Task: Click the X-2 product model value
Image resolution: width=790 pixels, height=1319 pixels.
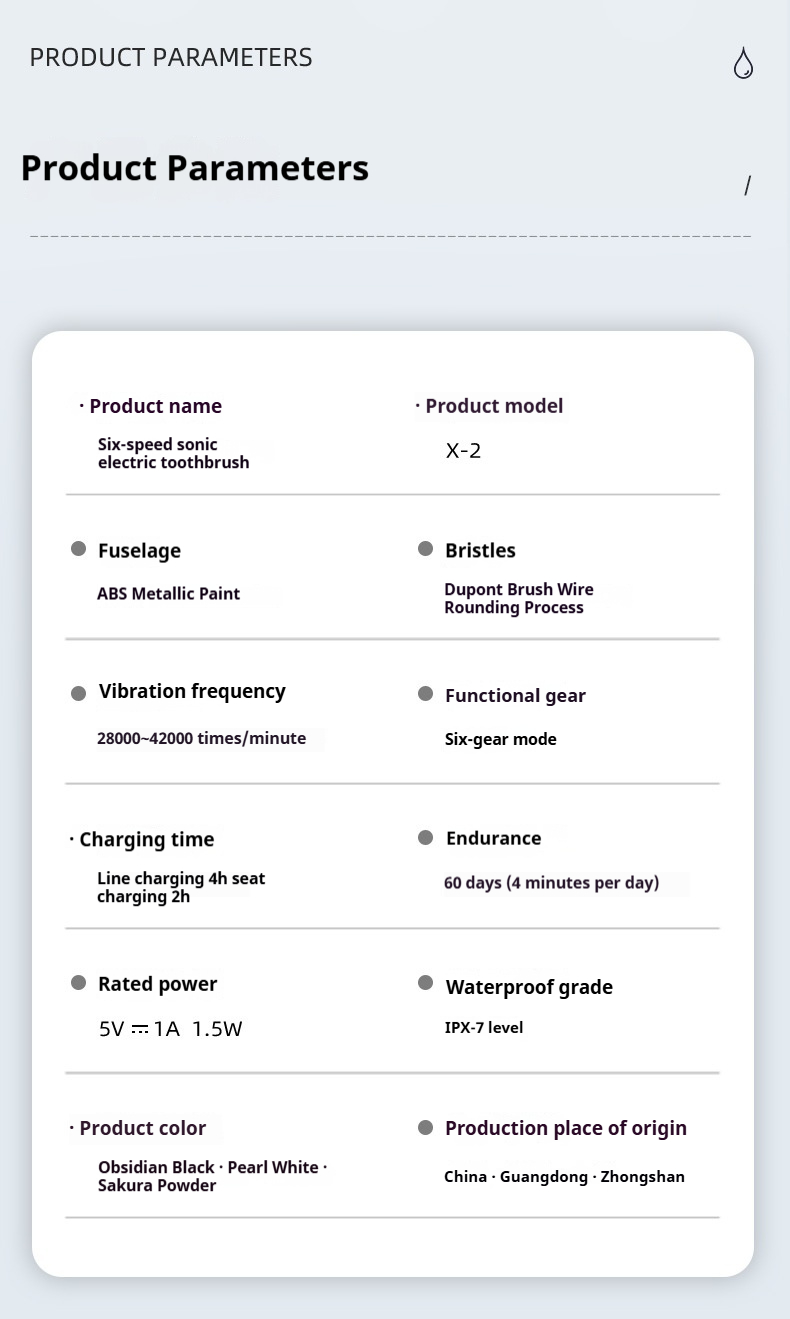Action: [x=463, y=451]
